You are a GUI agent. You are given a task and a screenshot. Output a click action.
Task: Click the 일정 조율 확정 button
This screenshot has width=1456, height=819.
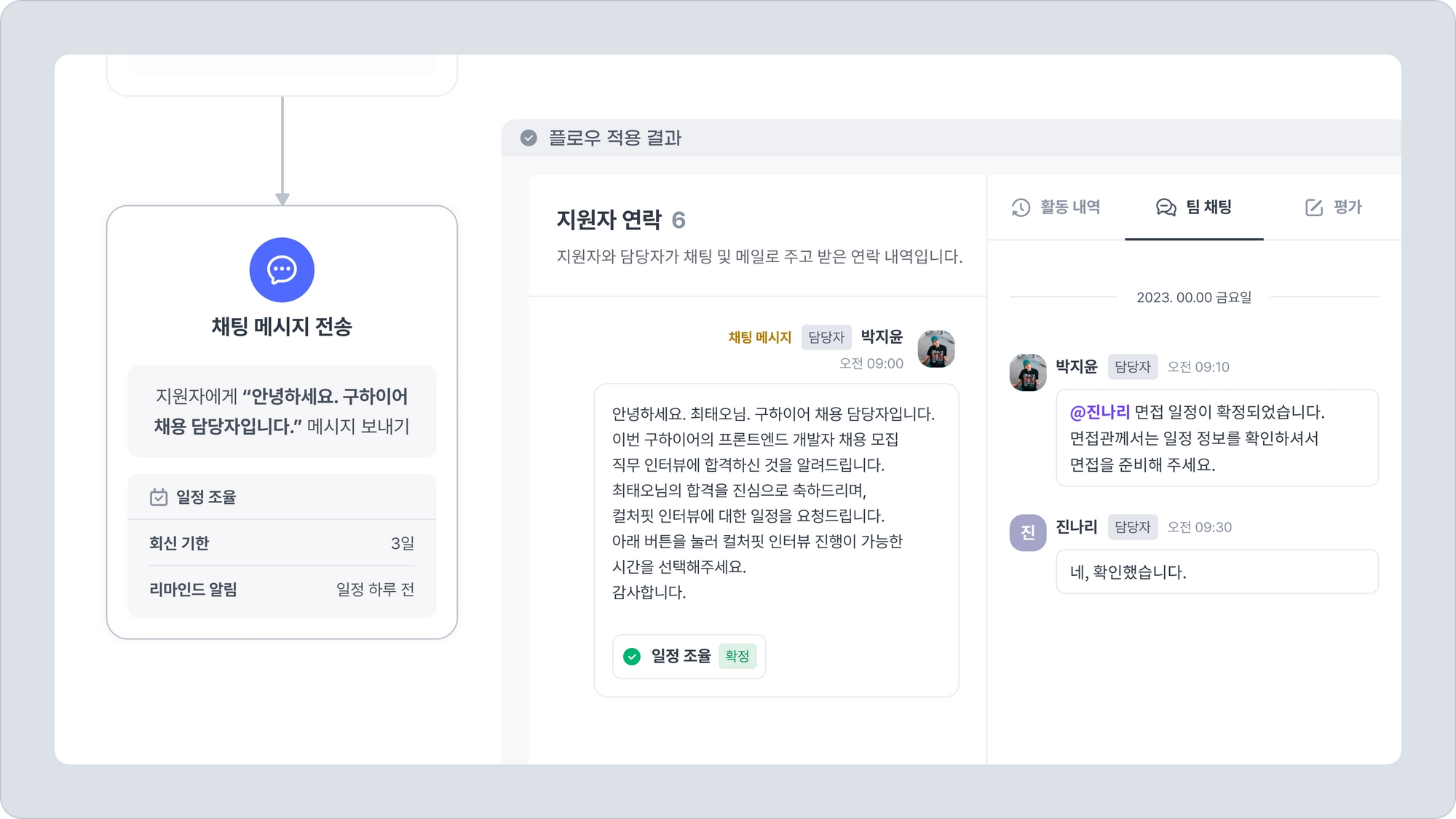[681, 657]
